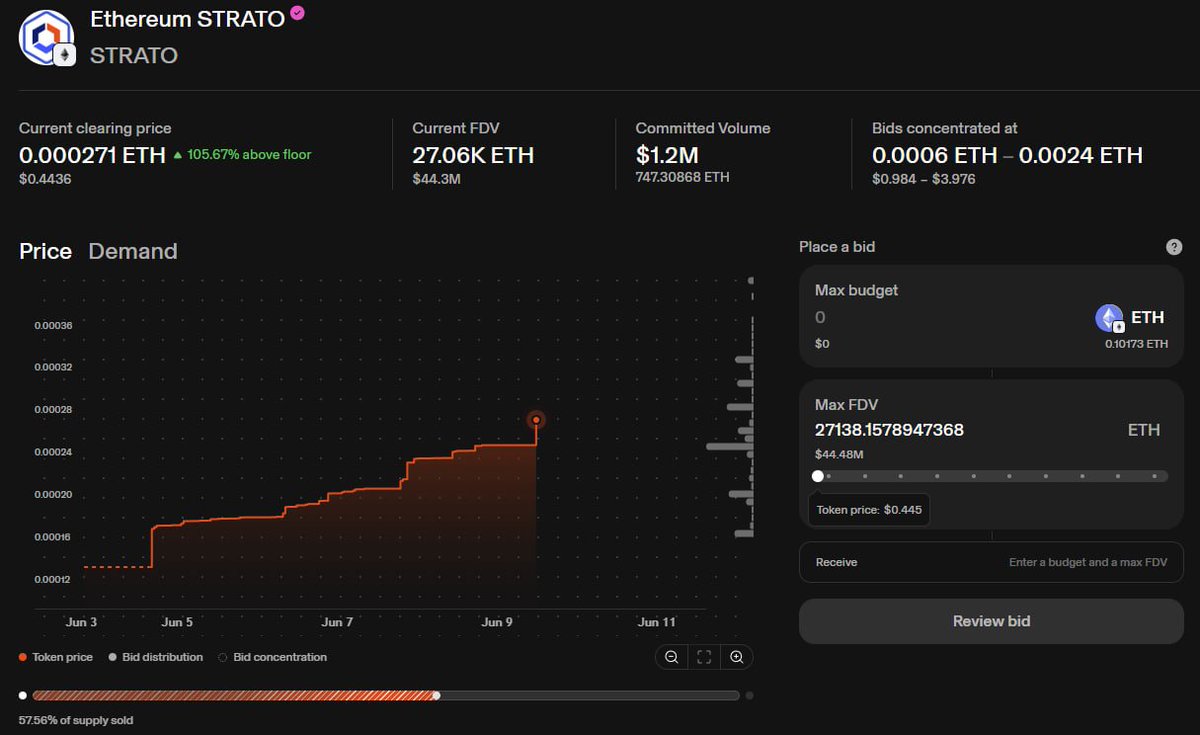The image size is (1200, 735).
Task: Click the $44.48M Max FDV dollar value
Action: pyautogui.click(x=840, y=454)
